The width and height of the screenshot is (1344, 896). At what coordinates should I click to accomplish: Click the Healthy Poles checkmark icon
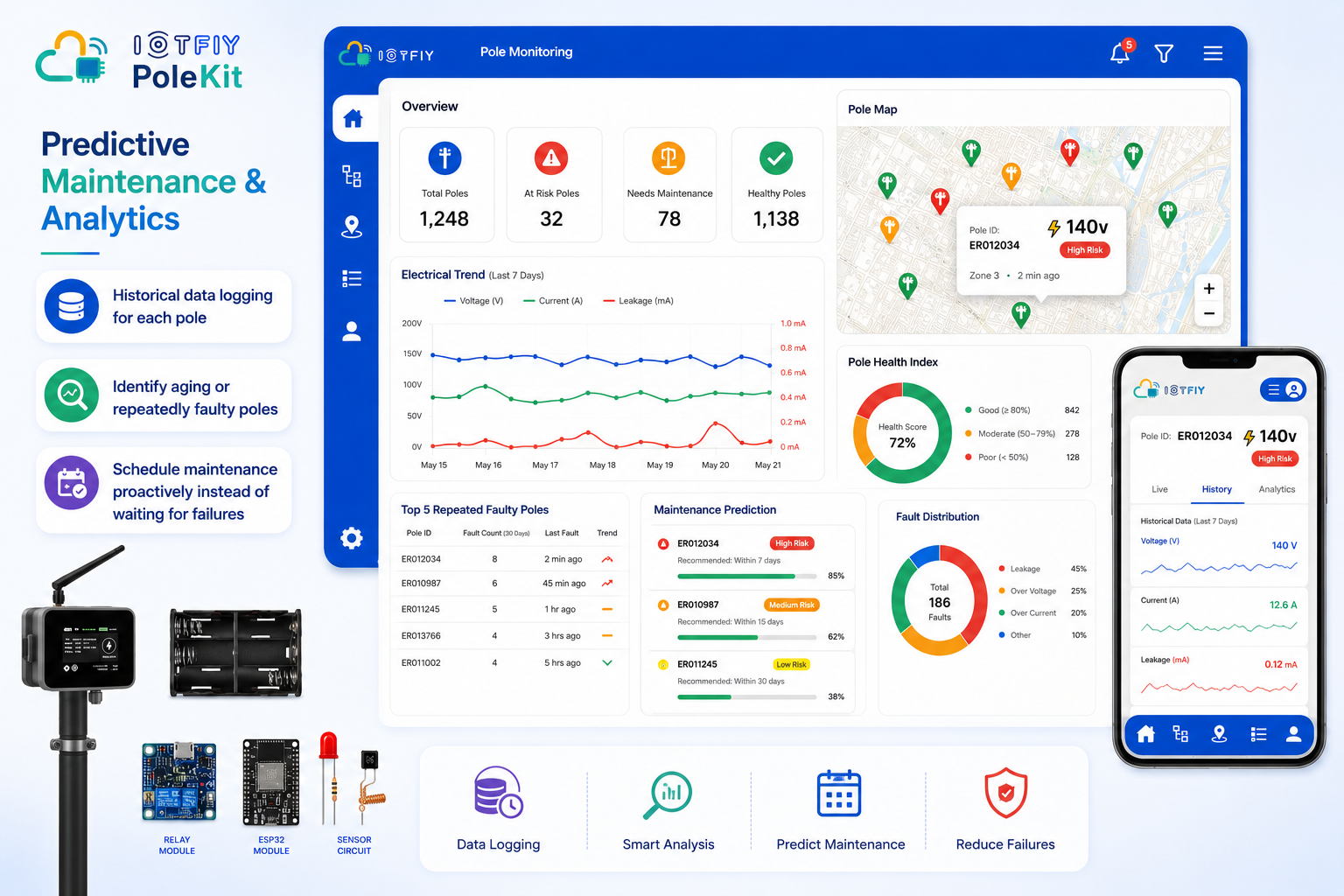776,158
